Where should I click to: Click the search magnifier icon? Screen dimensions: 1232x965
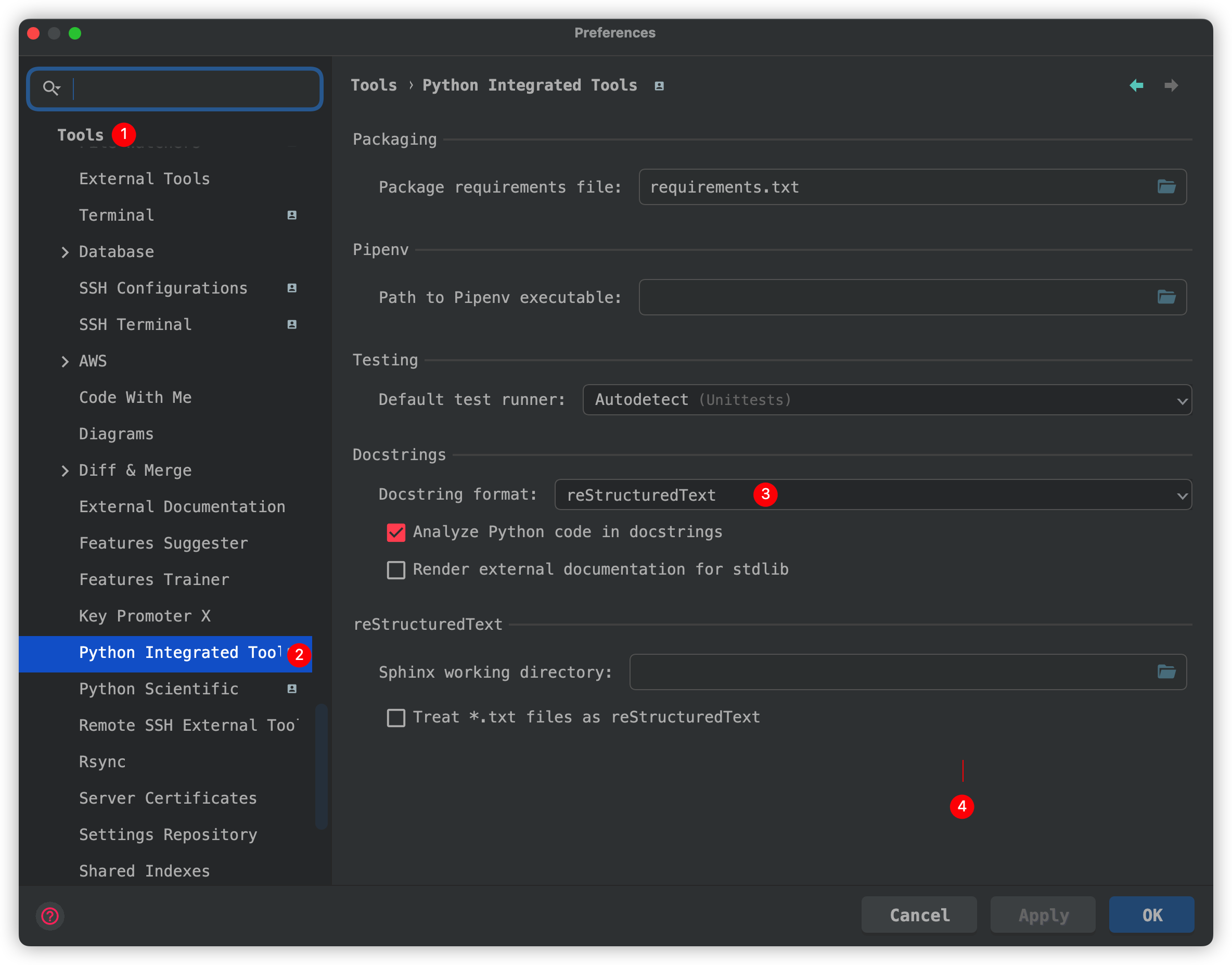(51, 87)
